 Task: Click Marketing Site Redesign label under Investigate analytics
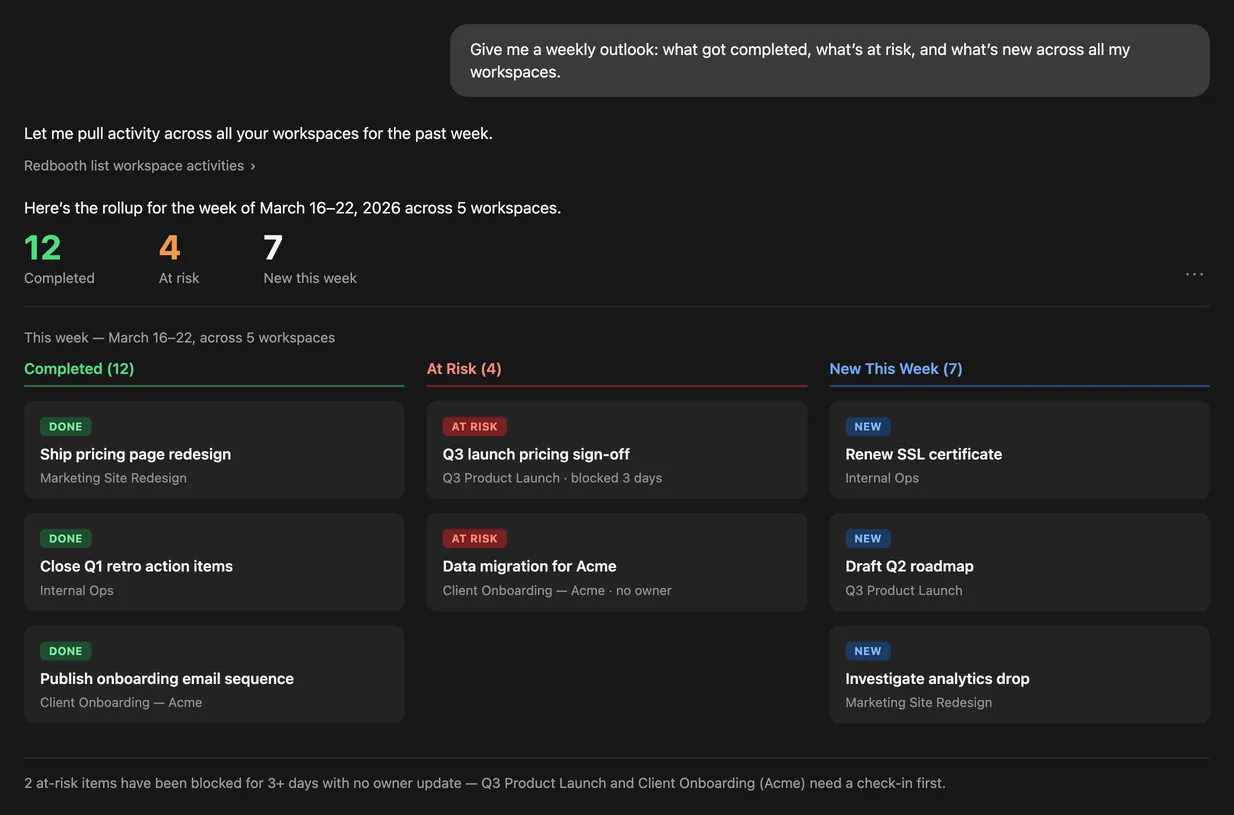coord(919,703)
